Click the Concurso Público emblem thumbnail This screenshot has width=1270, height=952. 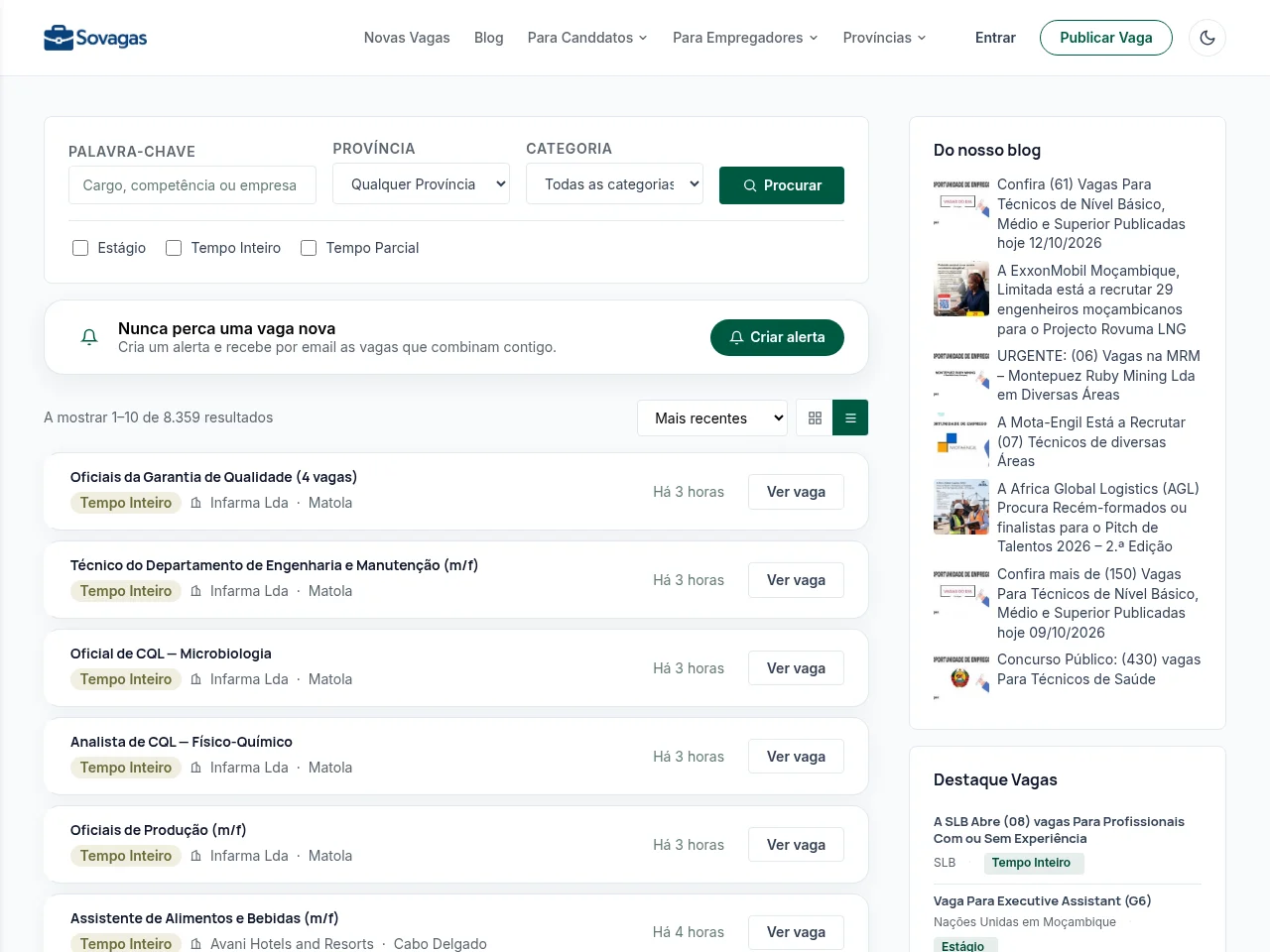[961, 677]
